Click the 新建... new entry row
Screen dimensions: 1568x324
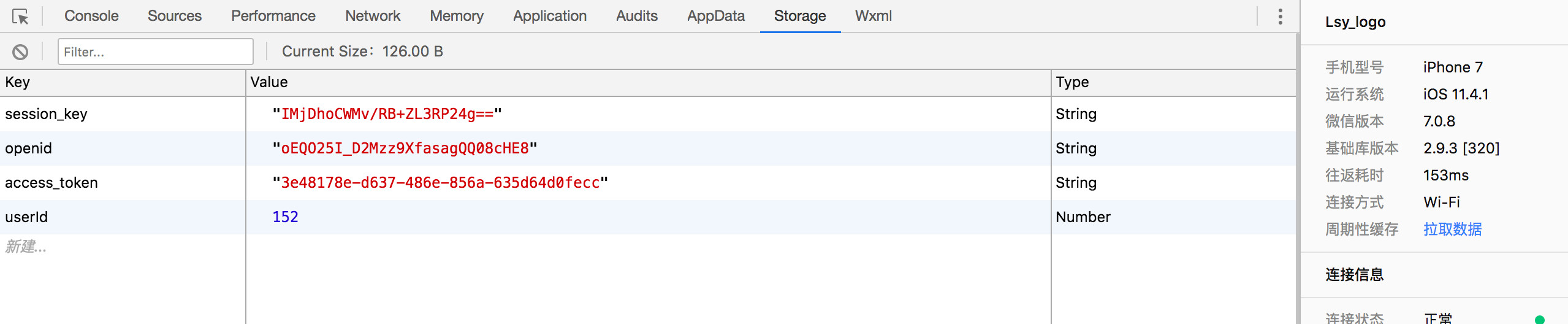click(x=26, y=247)
